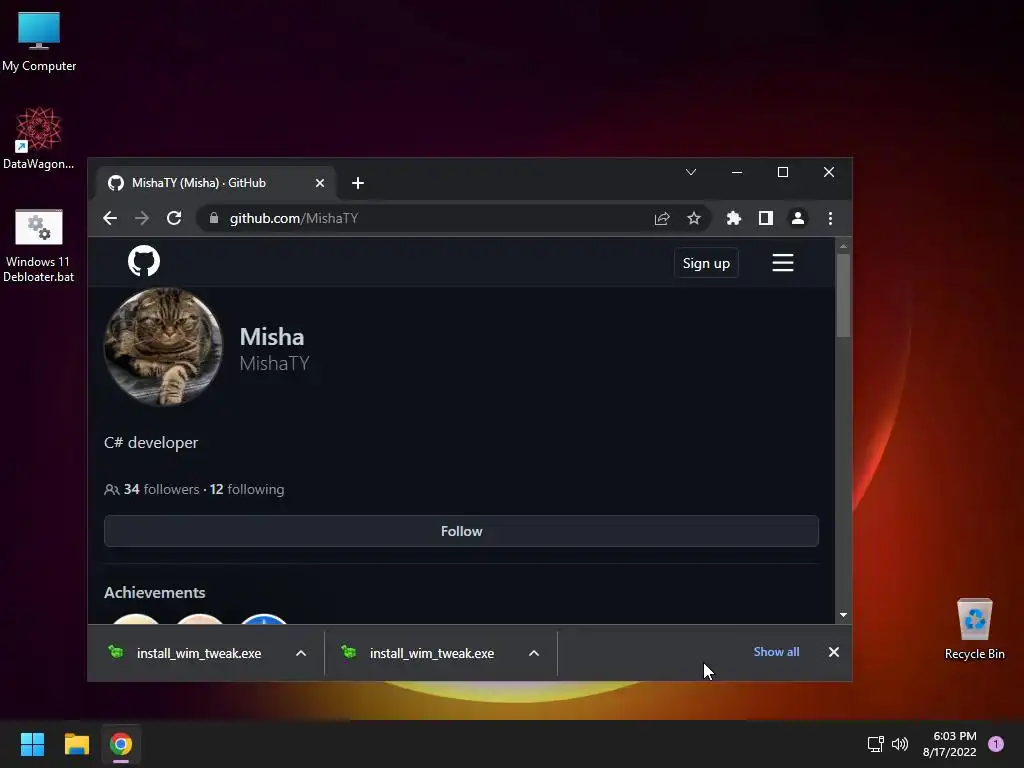Select the My Computer desktop icon

tap(39, 42)
